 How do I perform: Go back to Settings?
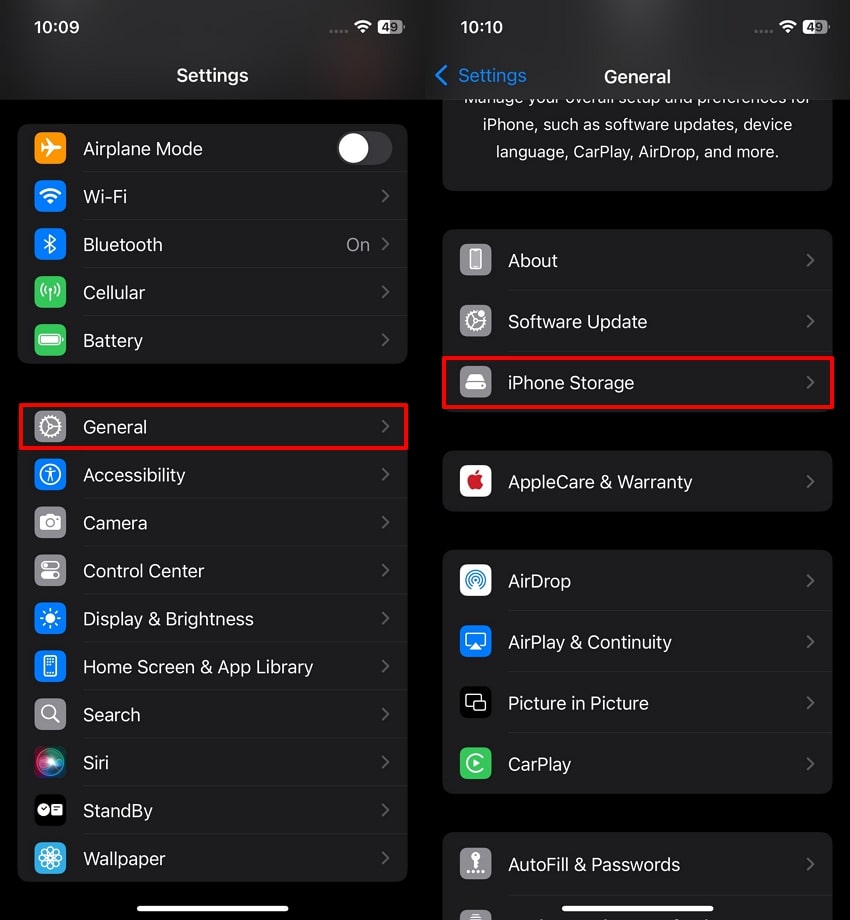(480, 75)
